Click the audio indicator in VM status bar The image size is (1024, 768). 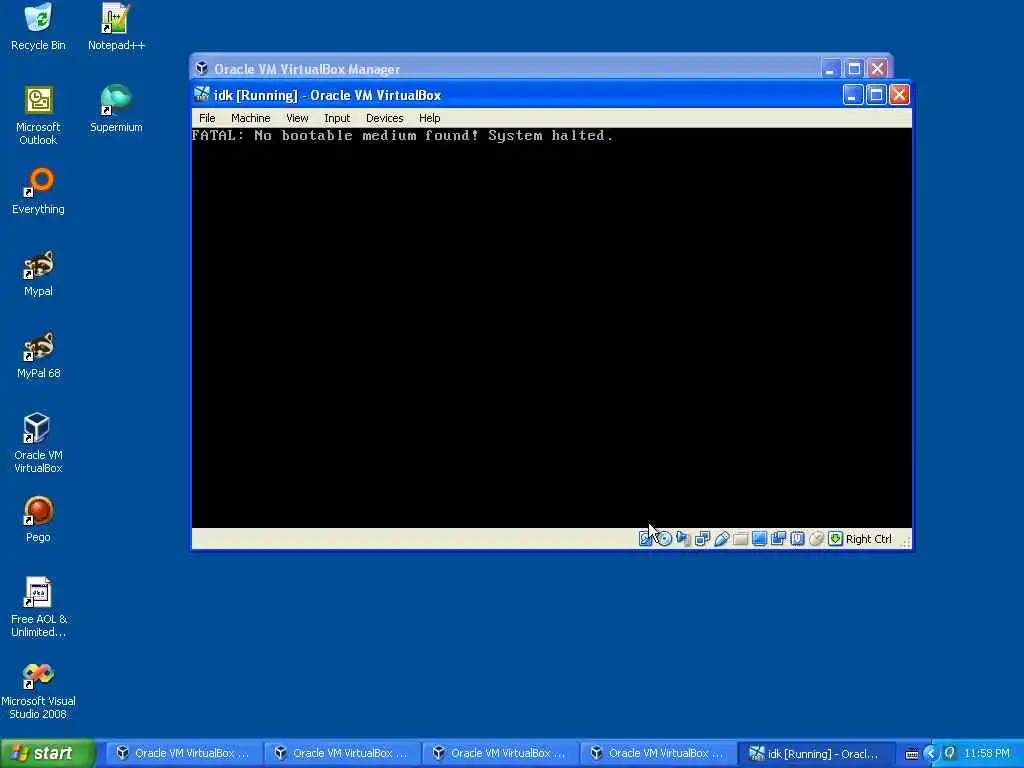pos(683,539)
